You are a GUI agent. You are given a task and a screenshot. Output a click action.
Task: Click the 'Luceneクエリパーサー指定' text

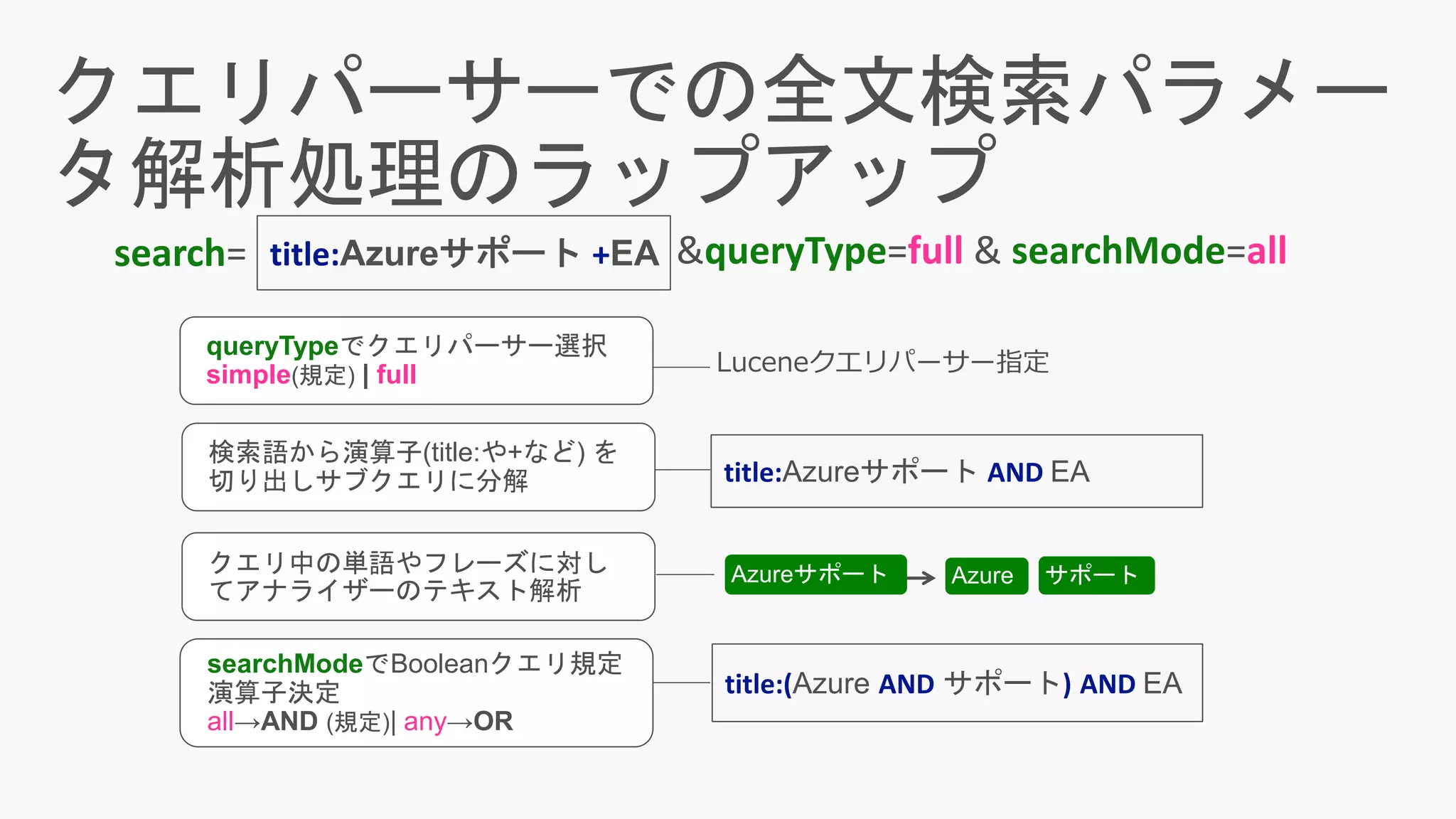click(x=882, y=363)
